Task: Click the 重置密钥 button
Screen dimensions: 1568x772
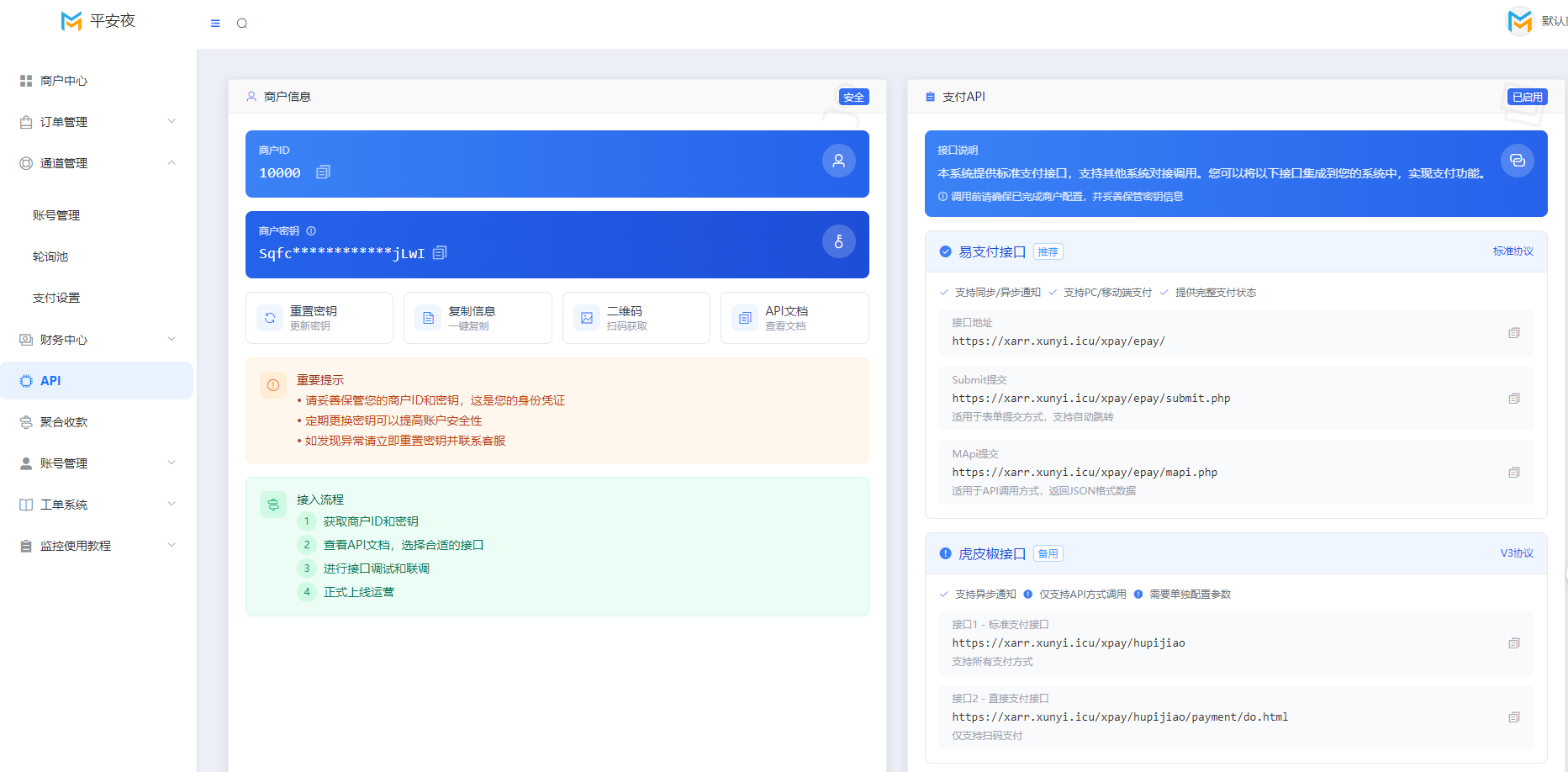Action: [319, 318]
